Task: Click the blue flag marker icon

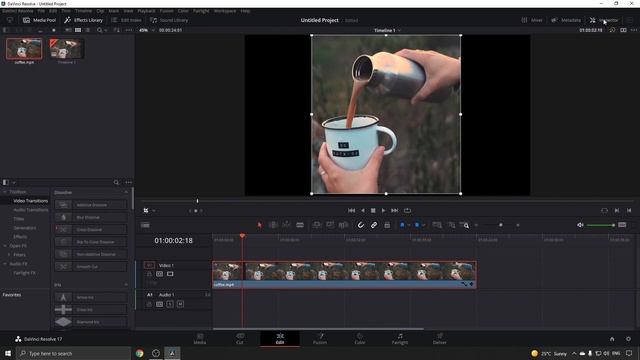Action: tap(402, 225)
